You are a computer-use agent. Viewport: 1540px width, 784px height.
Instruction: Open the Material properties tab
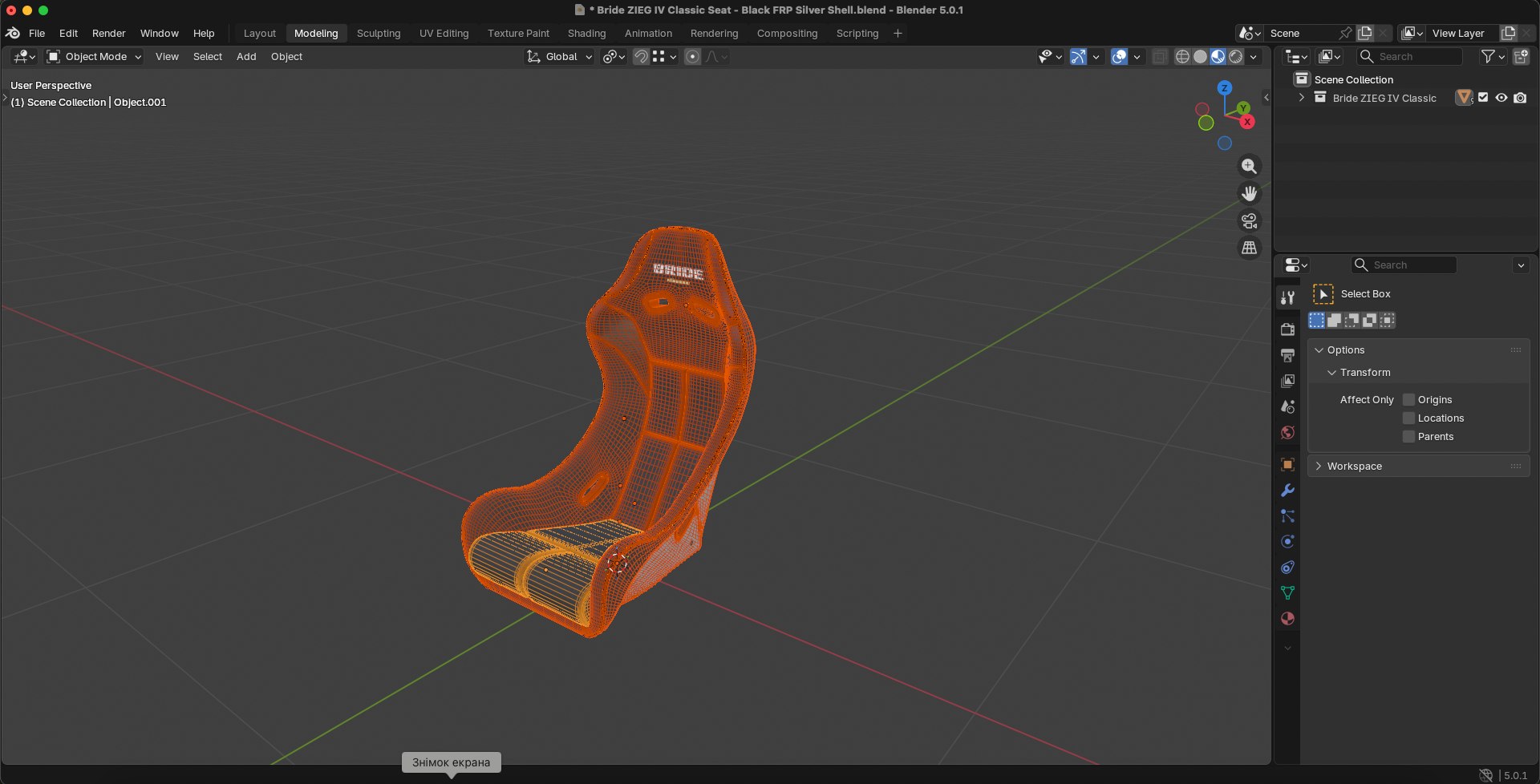(1287, 618)
